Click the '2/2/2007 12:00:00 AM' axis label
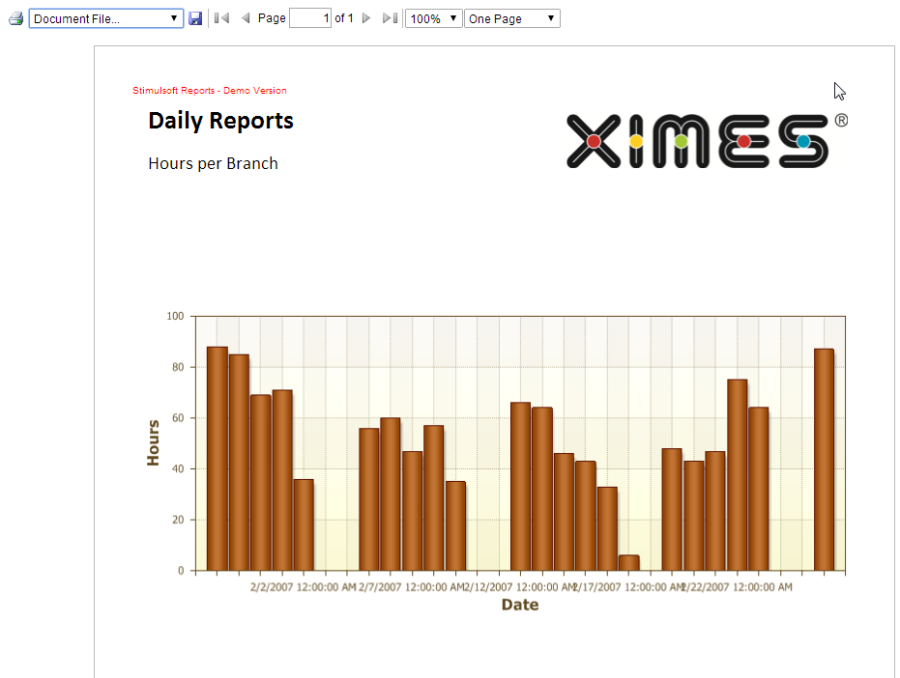Viewport: 900px width, 678px height. [x=303, y=587]
